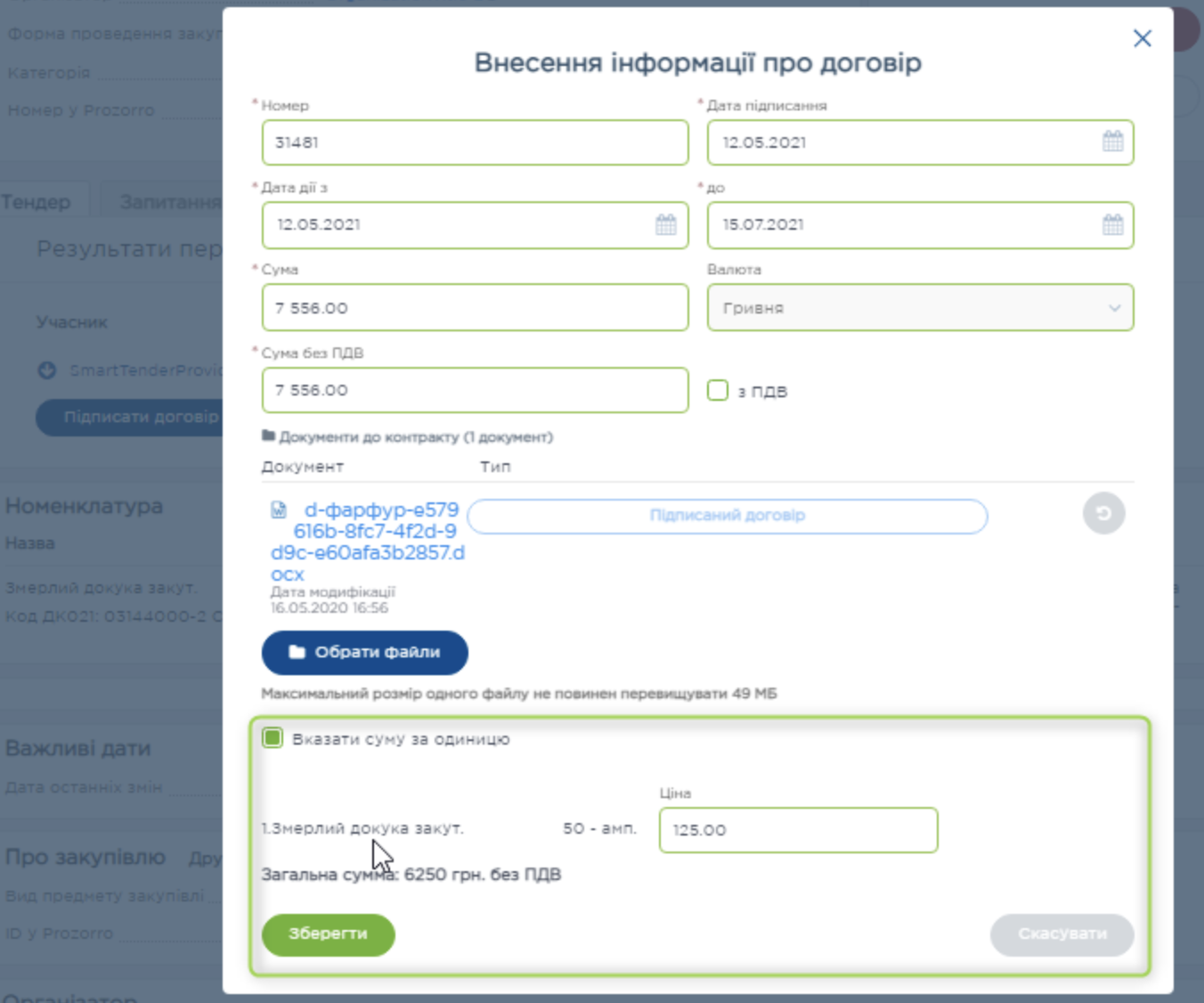The width and height of the screenshot is (1204, 1003).
Task: Click Обрати файли upload button
Action: 364,653
